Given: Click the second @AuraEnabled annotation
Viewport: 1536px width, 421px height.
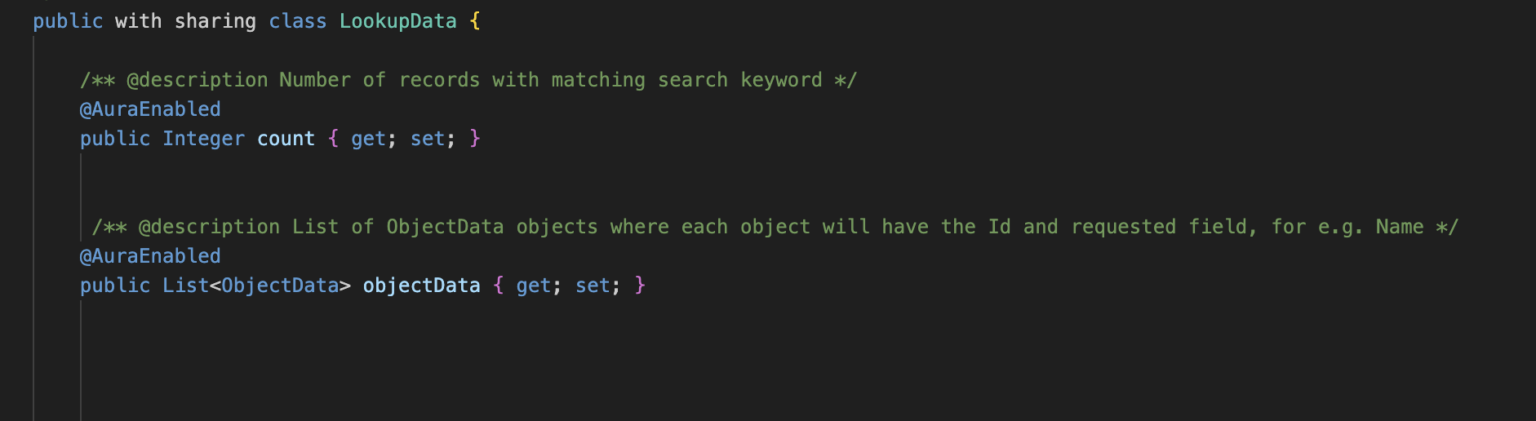Looking at the screenshot, I should tap(150, 256).
